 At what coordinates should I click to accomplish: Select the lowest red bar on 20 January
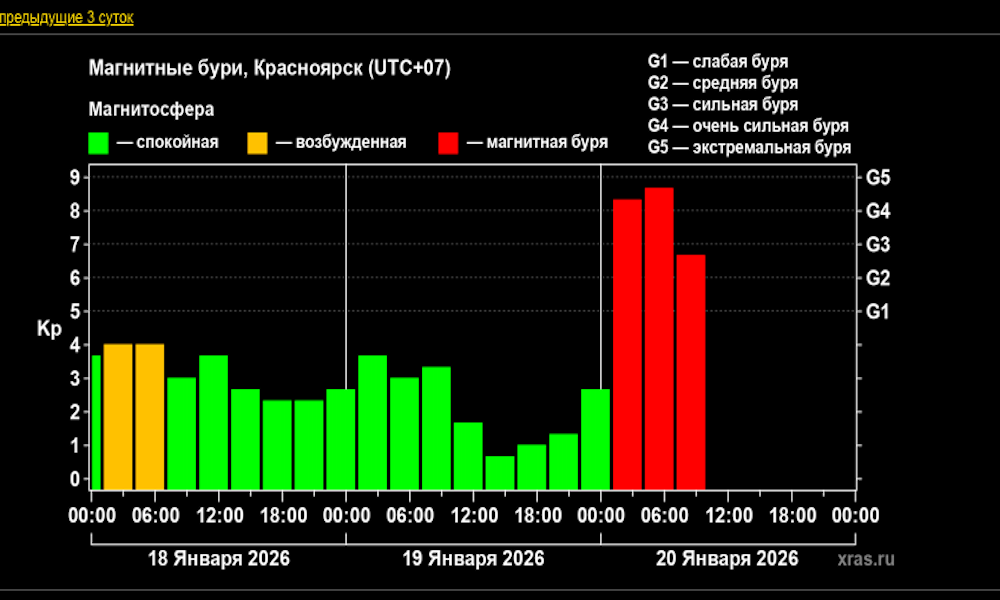(x=691, y=371)
